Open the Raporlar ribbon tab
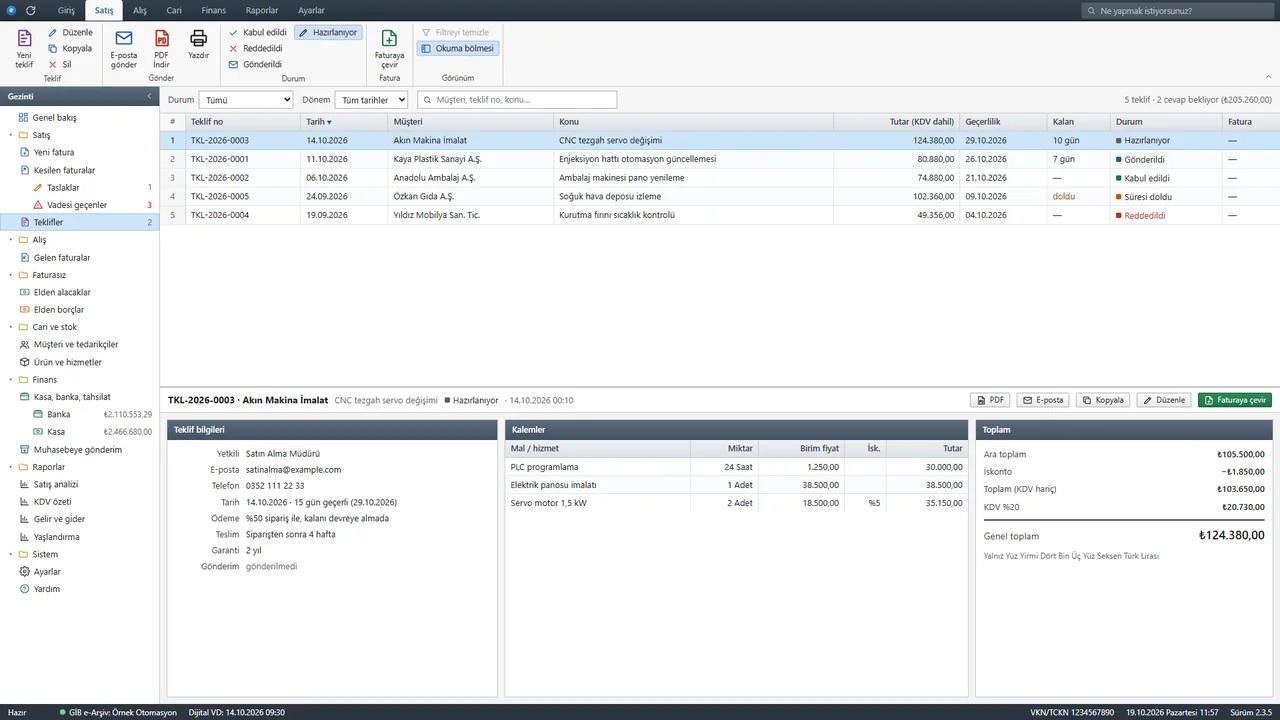Screen dimensions: 1280x720 click(x=262, y=10)
